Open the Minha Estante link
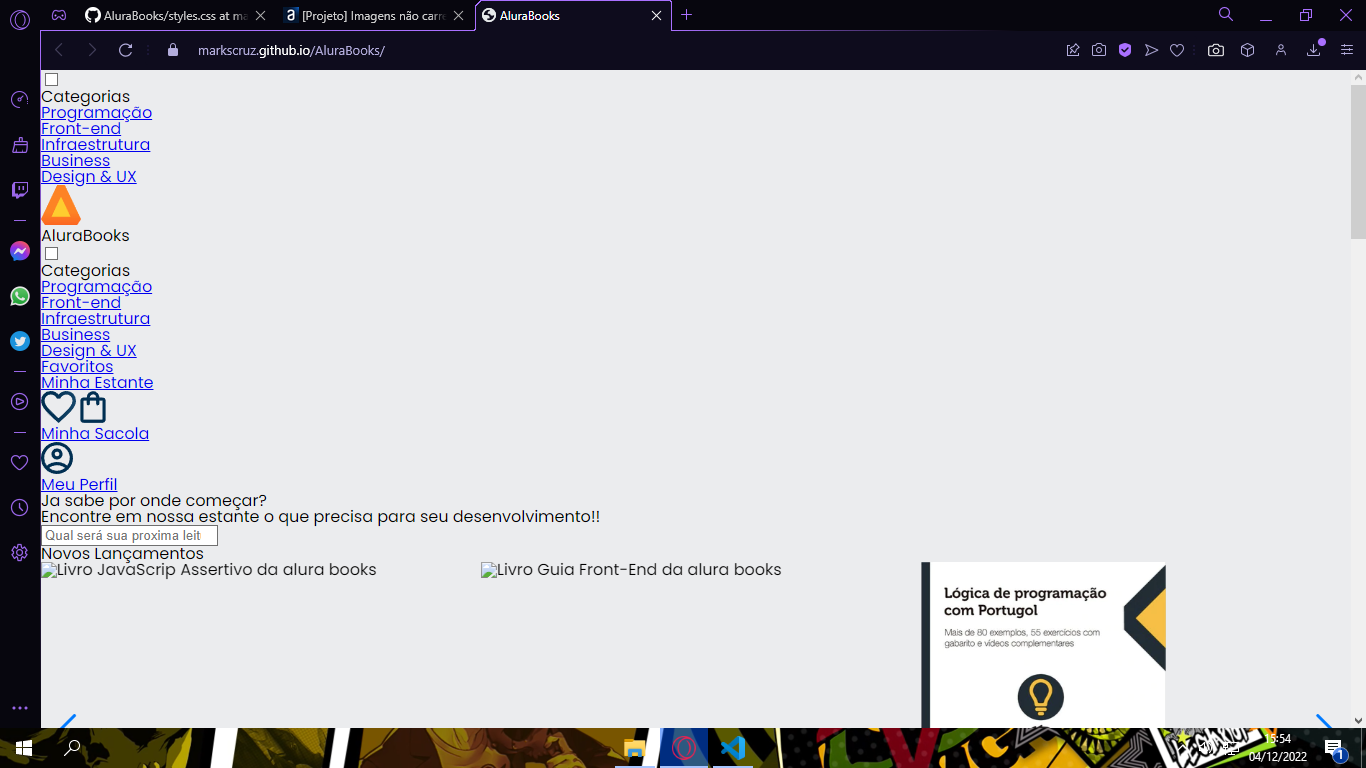 point(97,383)
